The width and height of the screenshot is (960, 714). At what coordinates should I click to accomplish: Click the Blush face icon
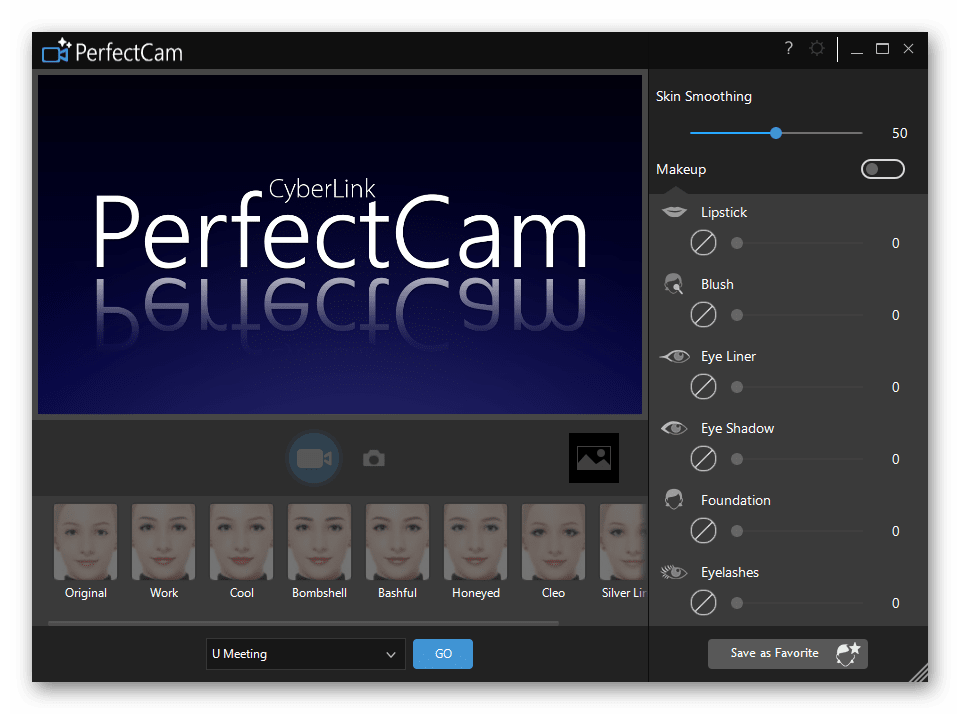tap(673, 284)
